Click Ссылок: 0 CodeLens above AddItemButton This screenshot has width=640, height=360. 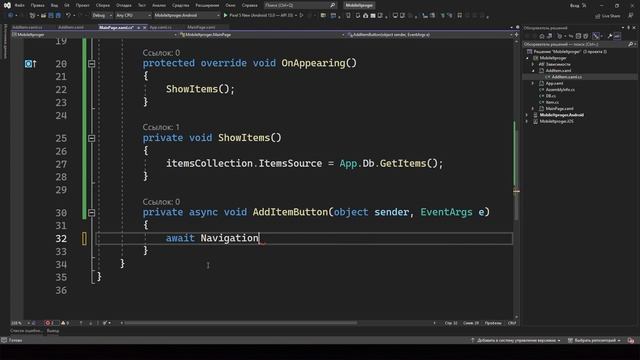click(x=161, y=202)
